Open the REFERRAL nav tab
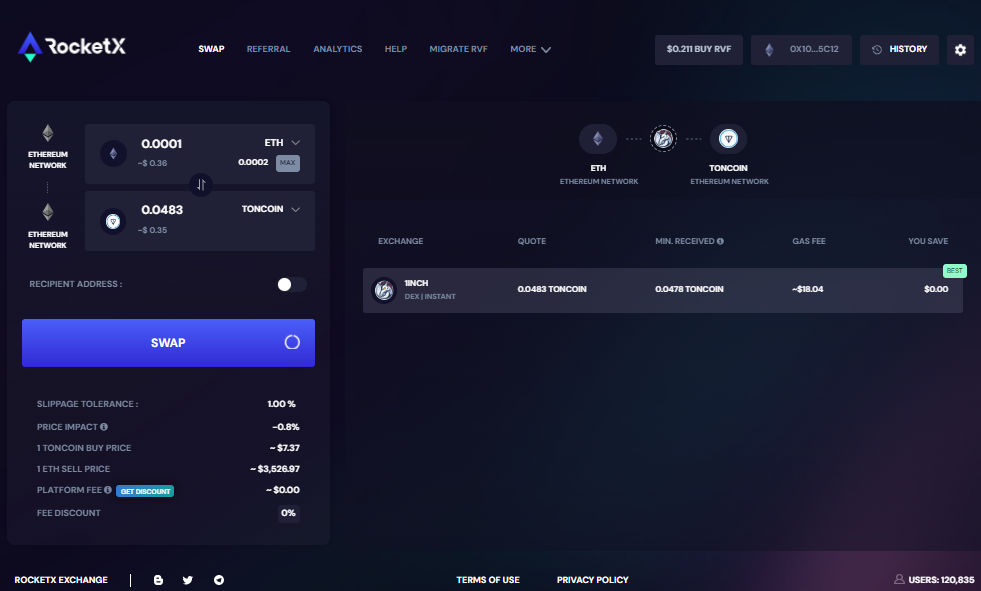The width and height of the screenshot is (981, 591). [x=268, y=49]
